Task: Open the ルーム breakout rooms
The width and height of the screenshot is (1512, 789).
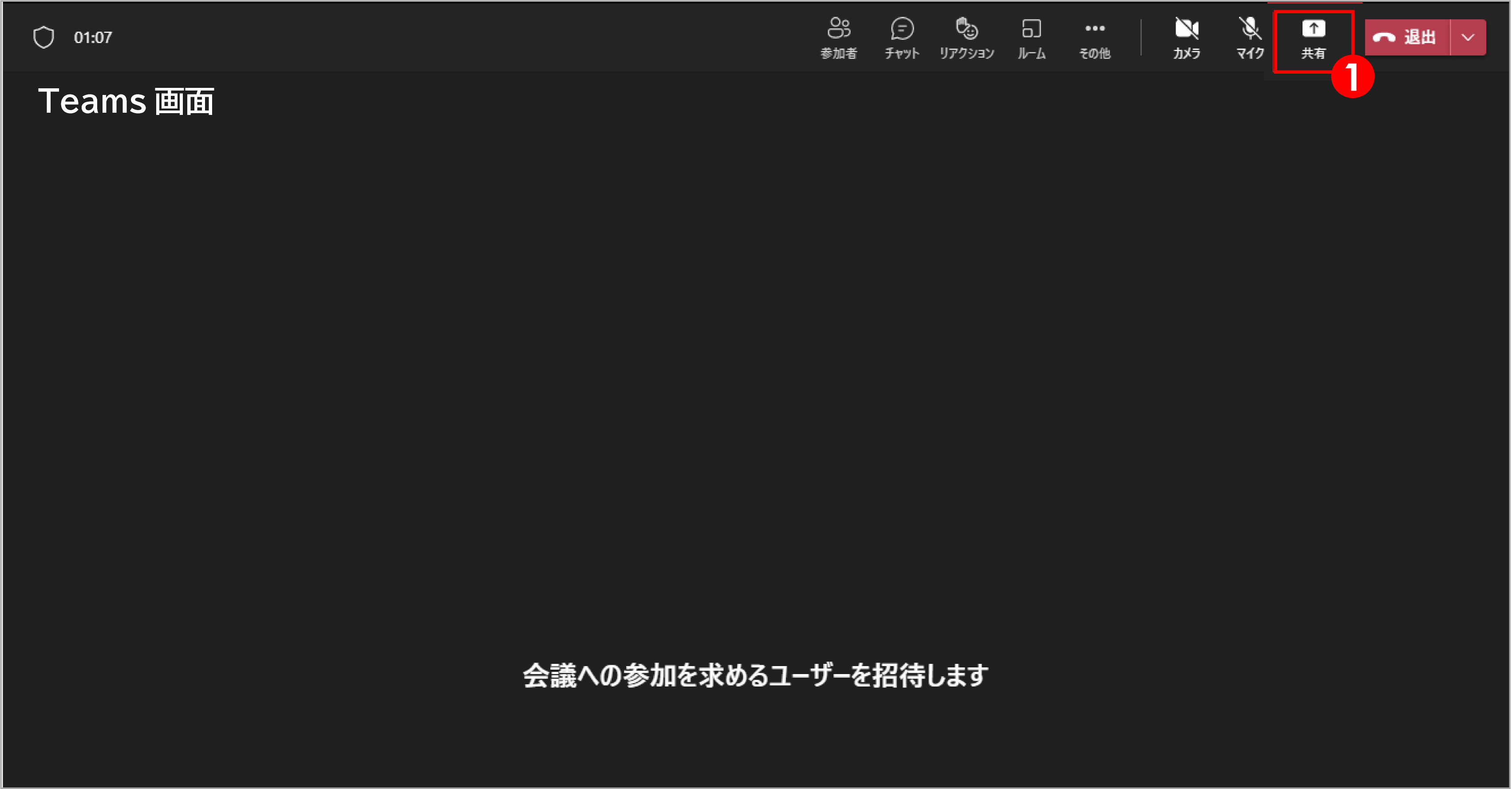Action: coord(1031,38)
